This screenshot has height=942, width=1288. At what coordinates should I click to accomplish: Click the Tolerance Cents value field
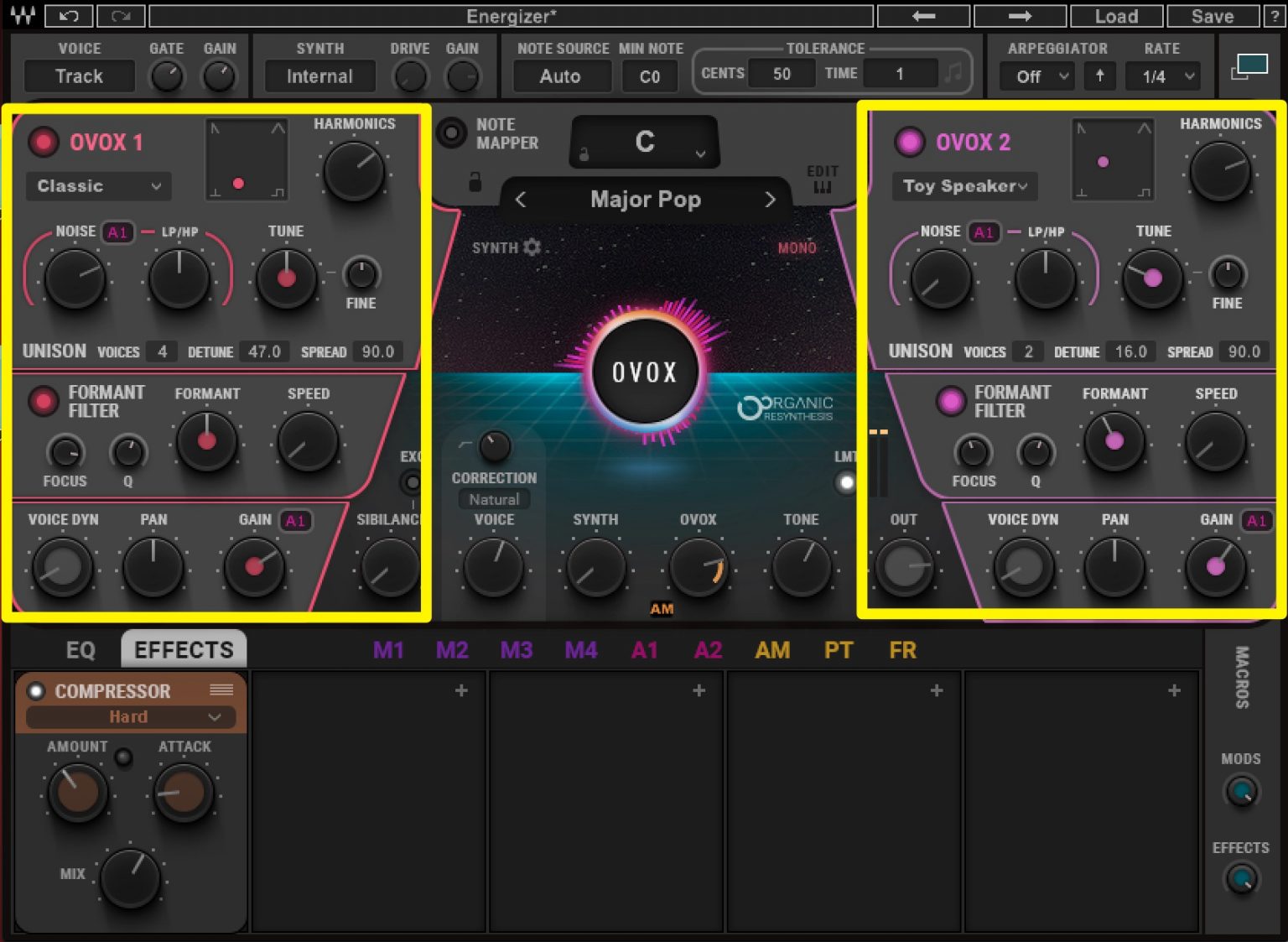782,74
